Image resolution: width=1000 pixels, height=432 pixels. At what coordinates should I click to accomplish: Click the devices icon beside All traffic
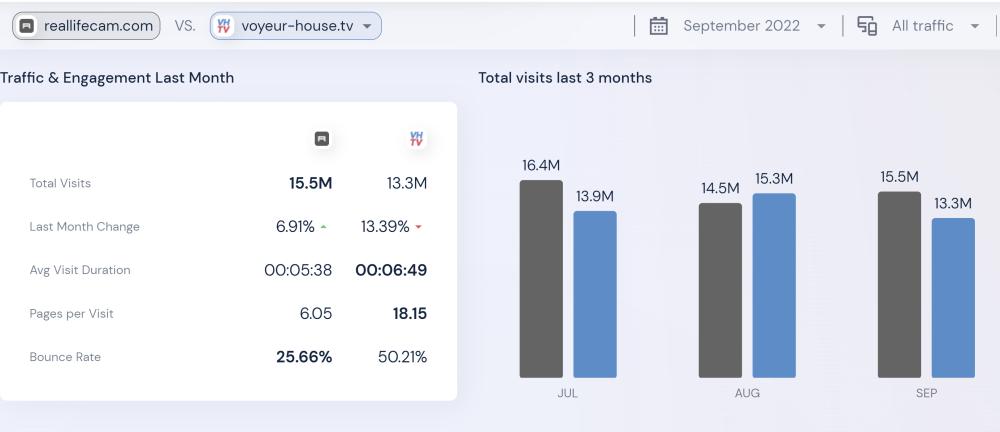(867, 26)
